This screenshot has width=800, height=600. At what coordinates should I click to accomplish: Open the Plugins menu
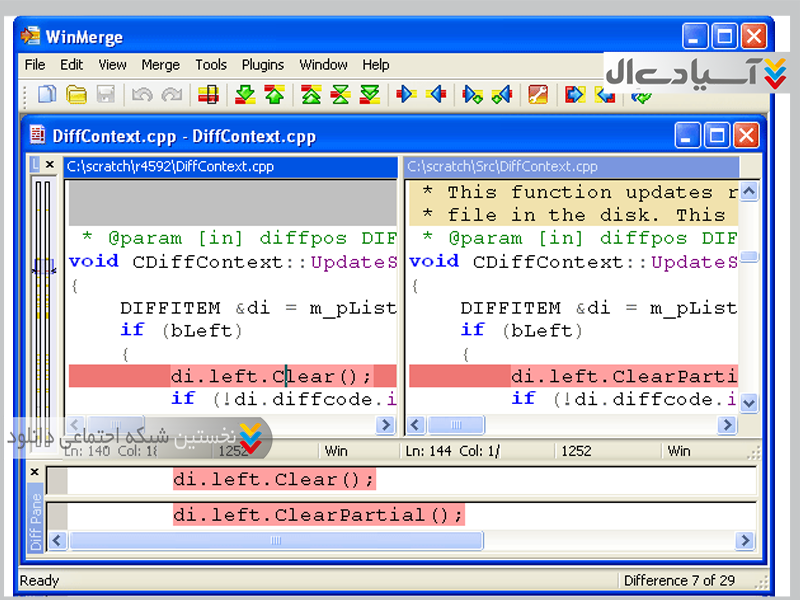click(263, 65)
